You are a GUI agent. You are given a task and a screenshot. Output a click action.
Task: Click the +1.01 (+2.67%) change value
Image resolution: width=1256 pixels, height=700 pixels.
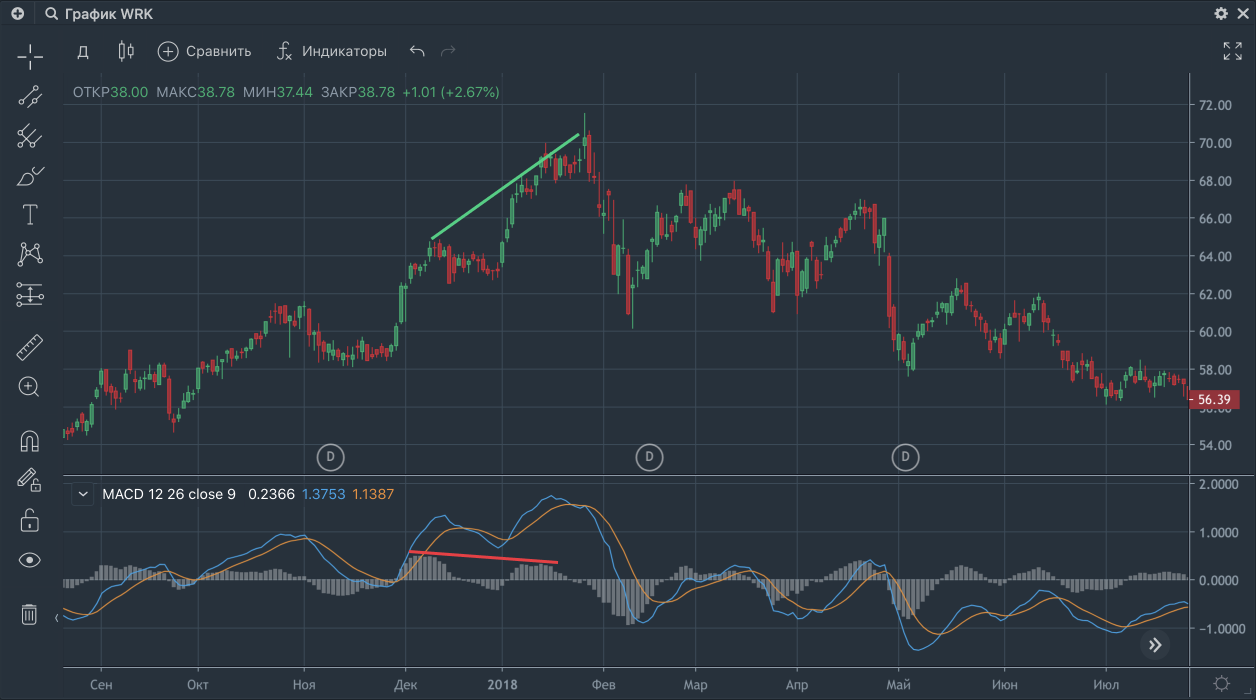pos(451,92)
